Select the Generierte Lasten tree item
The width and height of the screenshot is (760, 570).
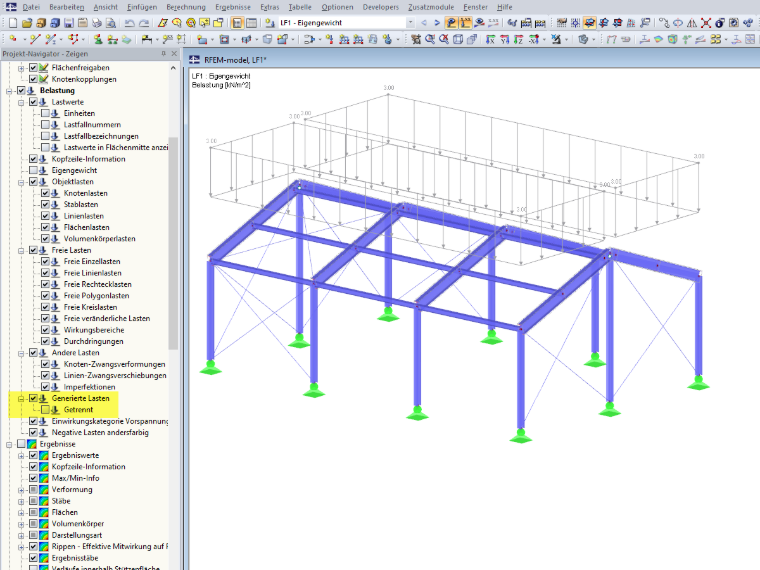coord(80,398)
